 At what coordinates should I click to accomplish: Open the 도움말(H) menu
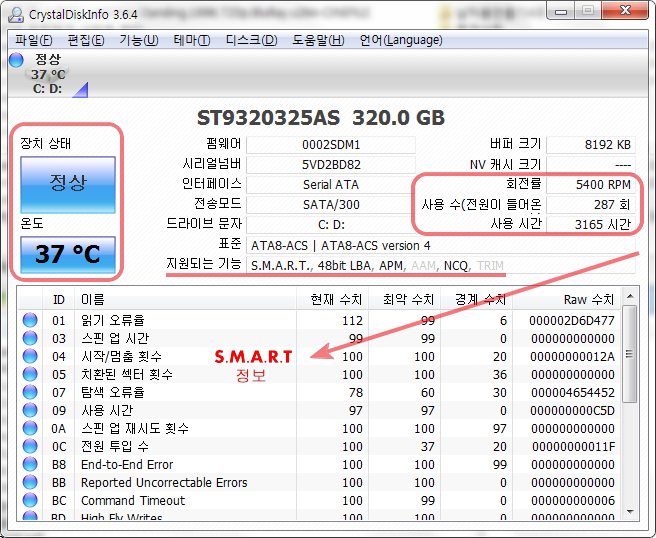click(318, 40)
